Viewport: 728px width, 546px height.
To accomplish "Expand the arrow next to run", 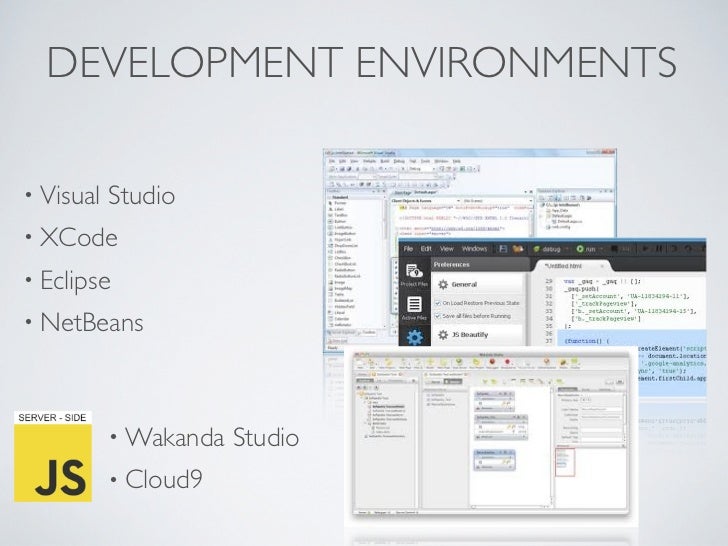I will point(601,249).
